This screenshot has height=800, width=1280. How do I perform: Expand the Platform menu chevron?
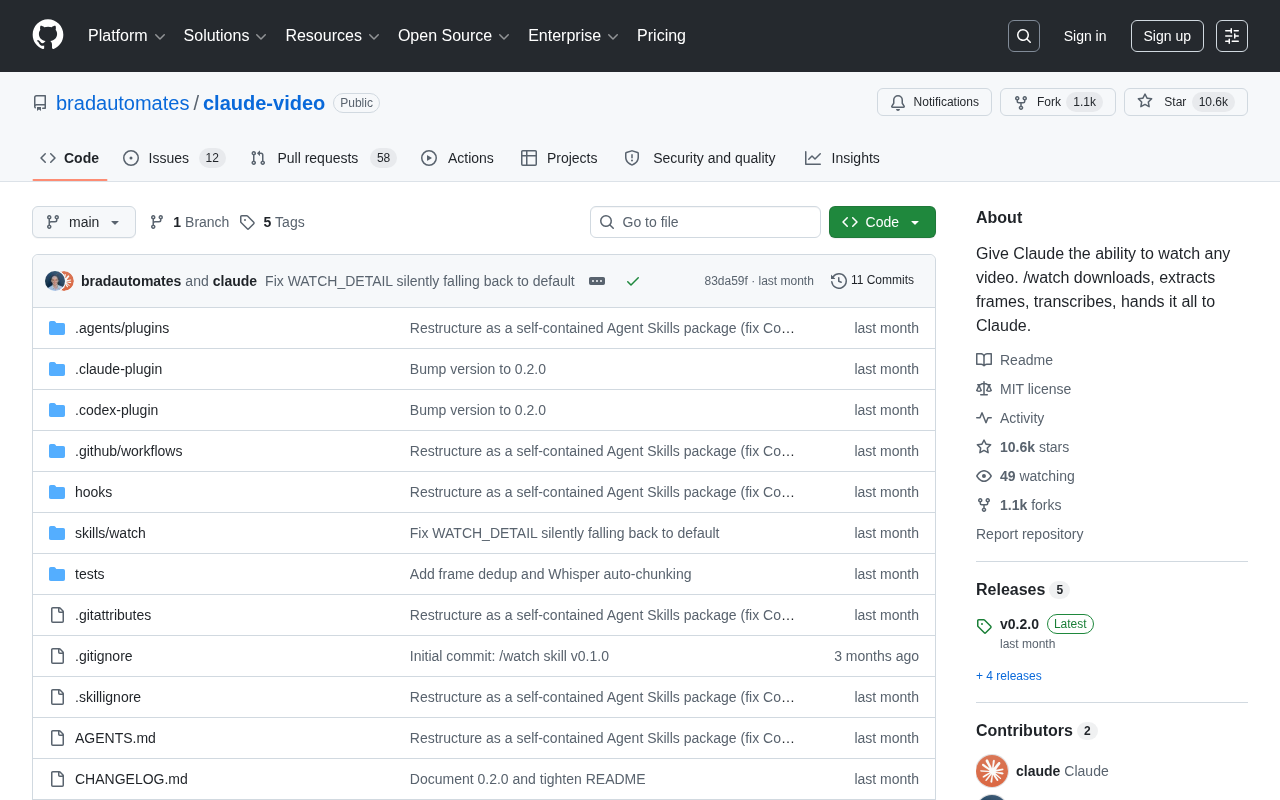[x=160, y=37]
